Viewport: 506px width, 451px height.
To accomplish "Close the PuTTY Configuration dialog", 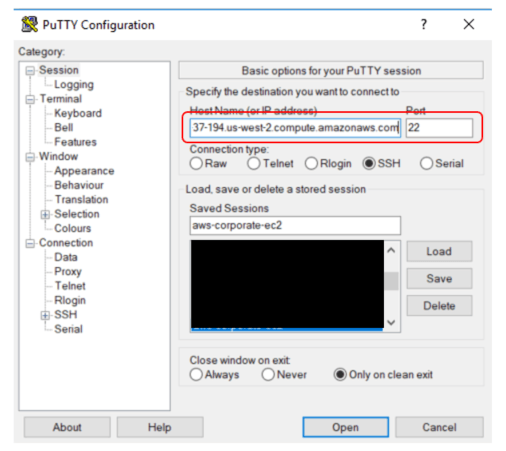I will coord(469,24).
